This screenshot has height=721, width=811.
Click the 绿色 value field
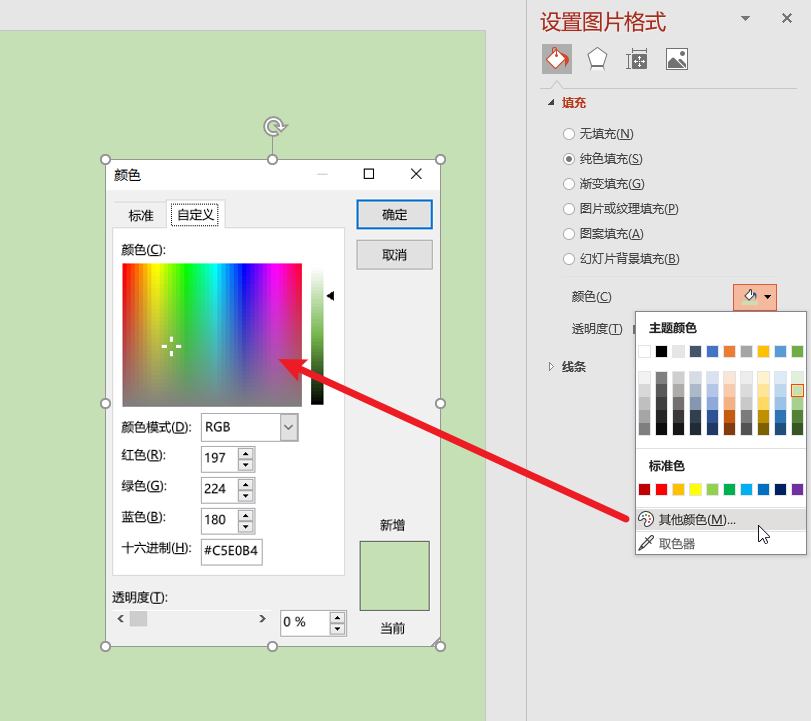(x=220, y=489)
